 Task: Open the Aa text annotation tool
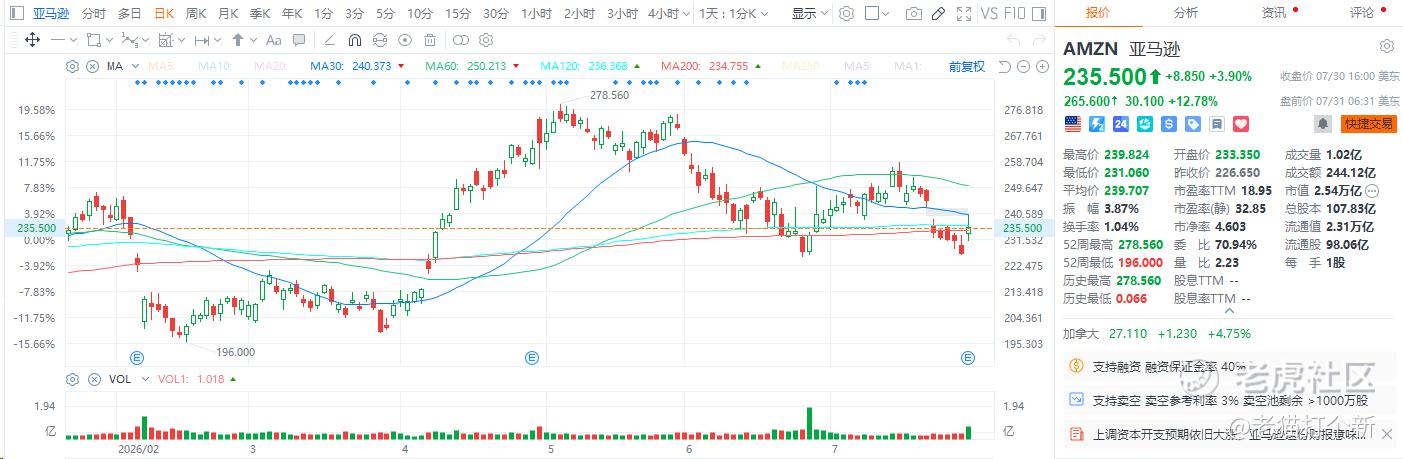pos(300,40)
